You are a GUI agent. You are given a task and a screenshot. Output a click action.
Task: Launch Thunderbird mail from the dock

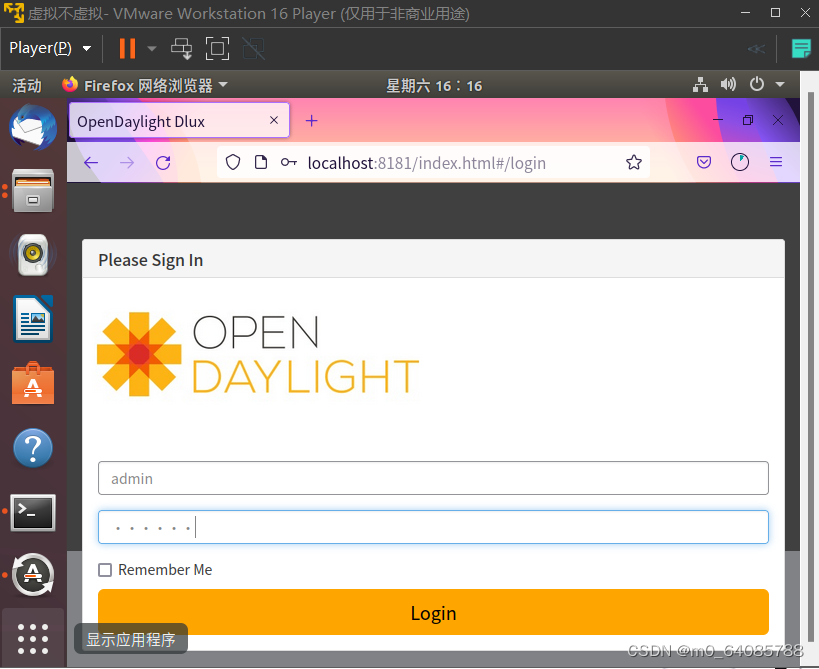[33, 127]
